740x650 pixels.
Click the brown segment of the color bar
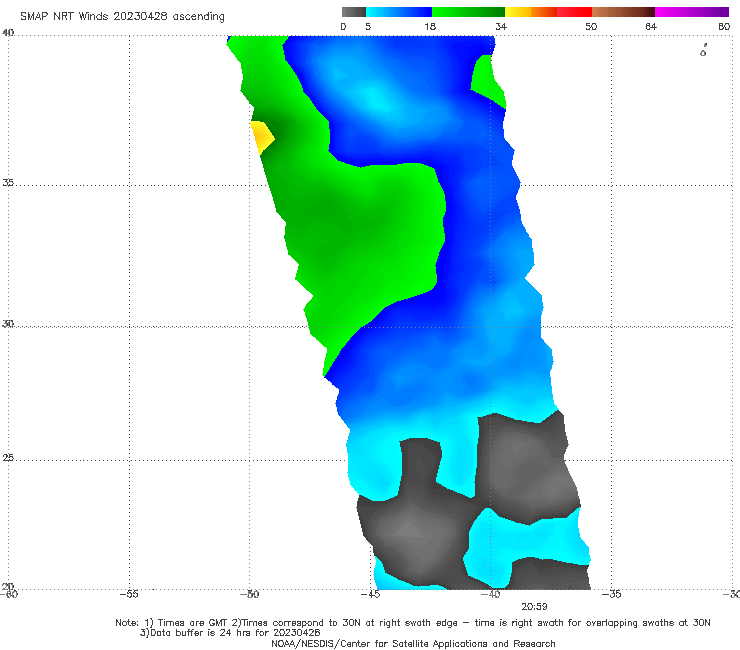point(623,12)
